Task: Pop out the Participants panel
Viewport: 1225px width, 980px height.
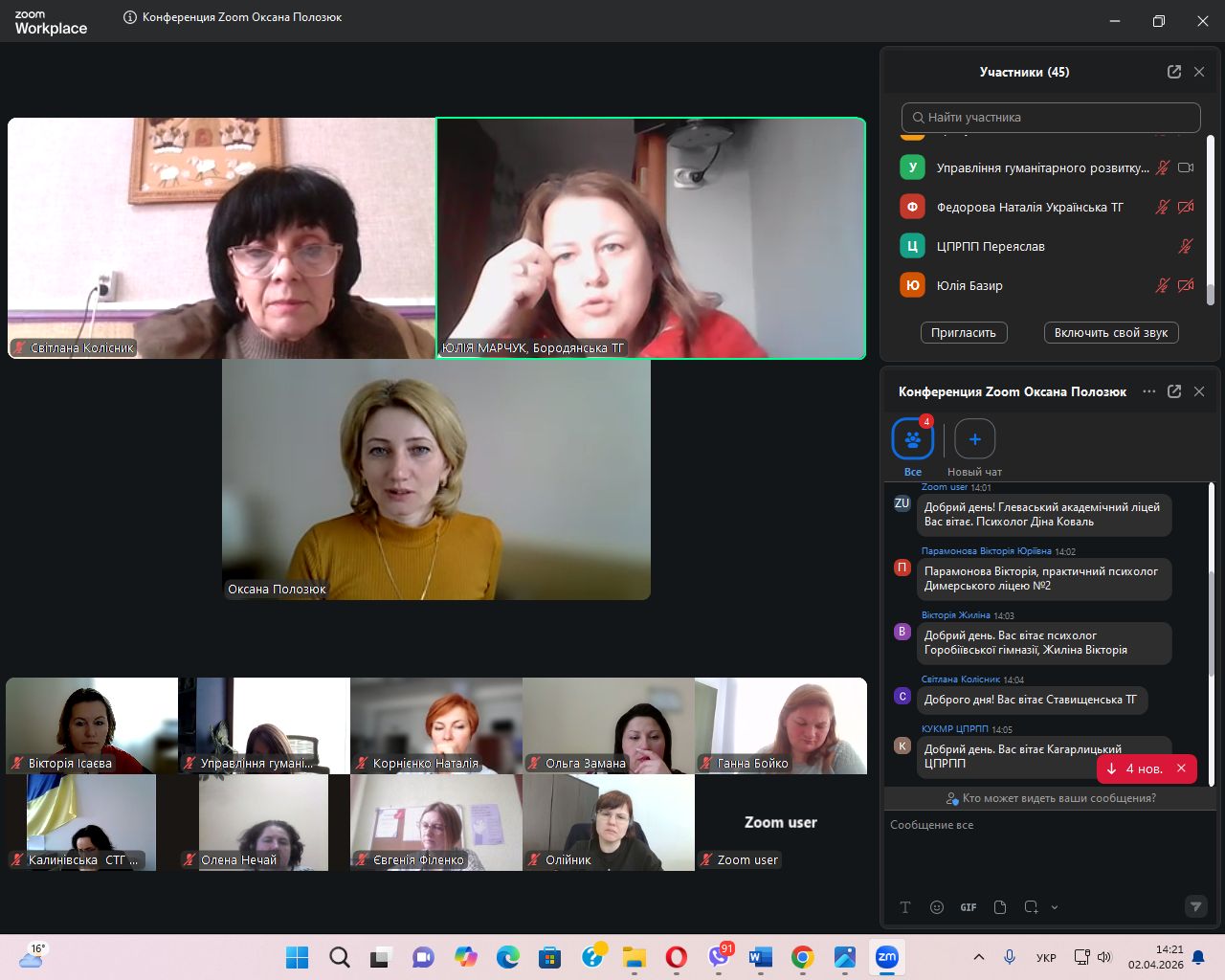Action: tap(1174, 72)
